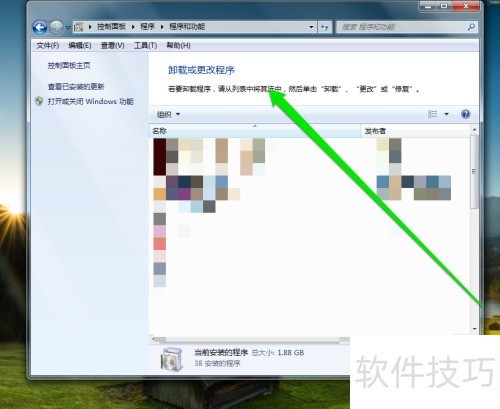Click the 卸载或更改程序 heading
This screenshot has width=500, height=409.
pos(201,70)
